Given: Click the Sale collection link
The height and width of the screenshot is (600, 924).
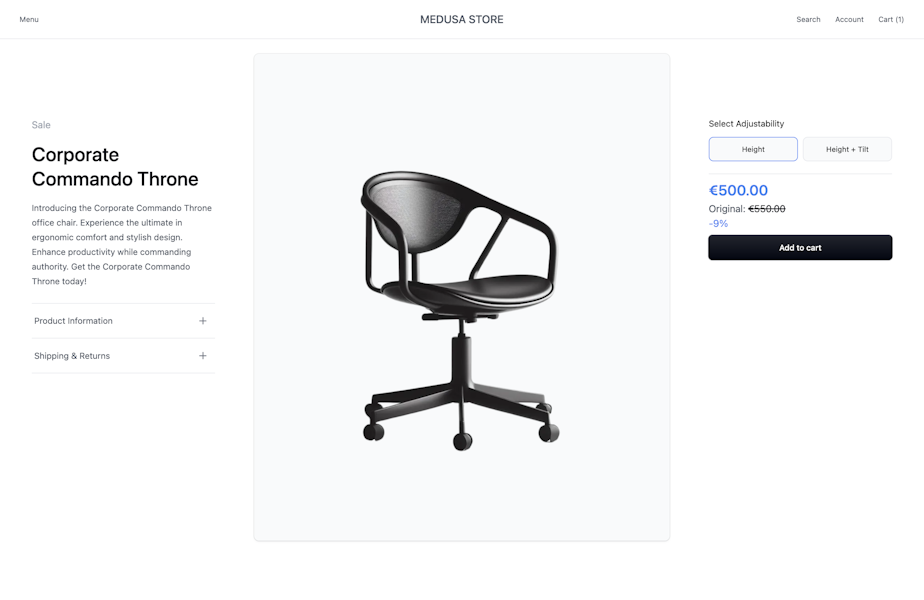Looking at the screenshot, I should [41, 125].
